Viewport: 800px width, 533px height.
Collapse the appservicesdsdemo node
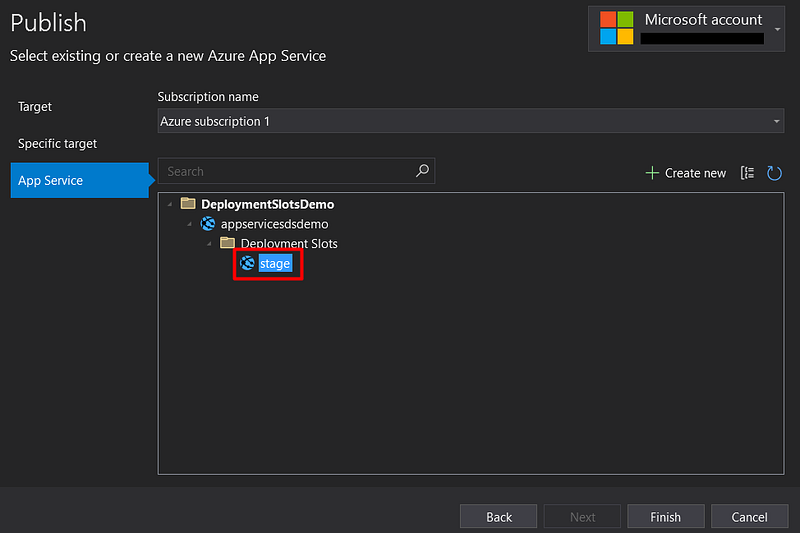click(190, 224)
